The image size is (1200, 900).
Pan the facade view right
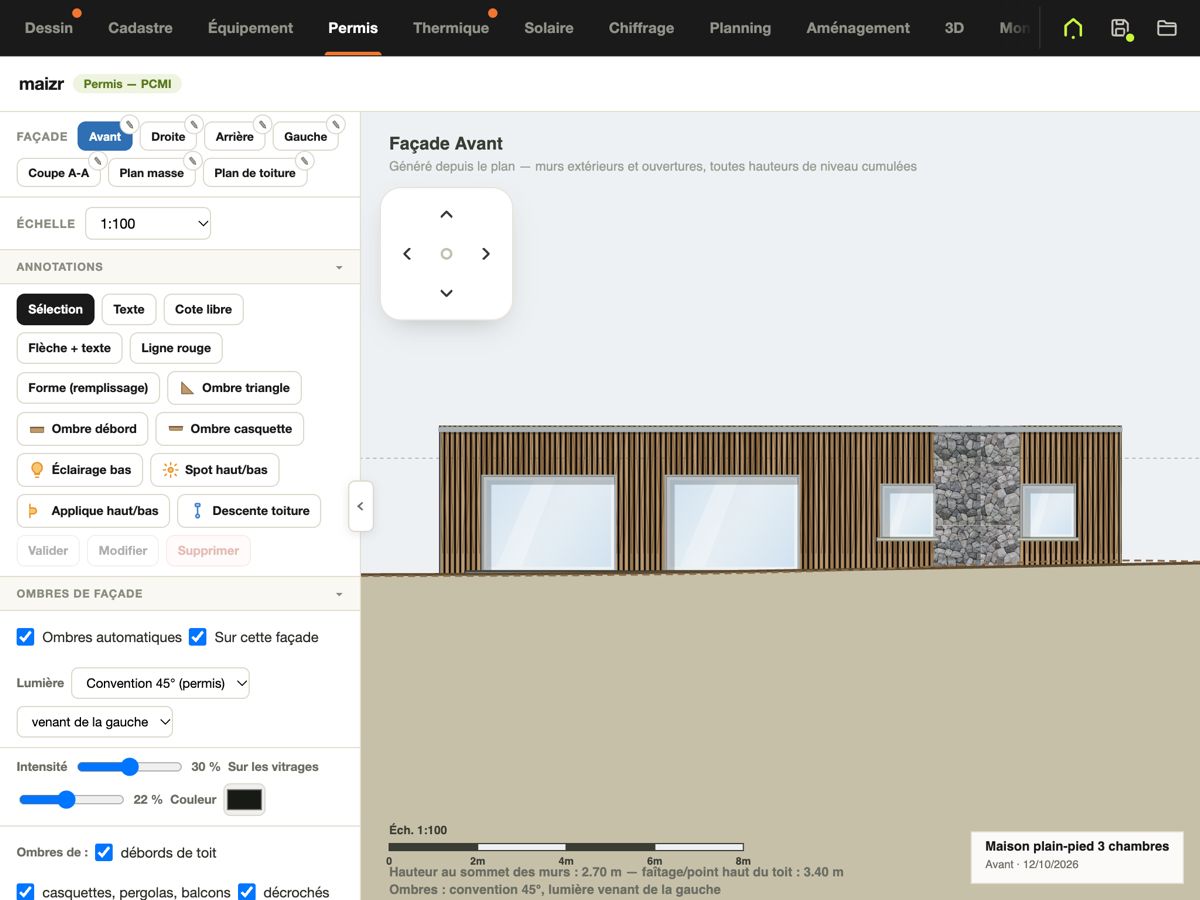coord(486,254)
